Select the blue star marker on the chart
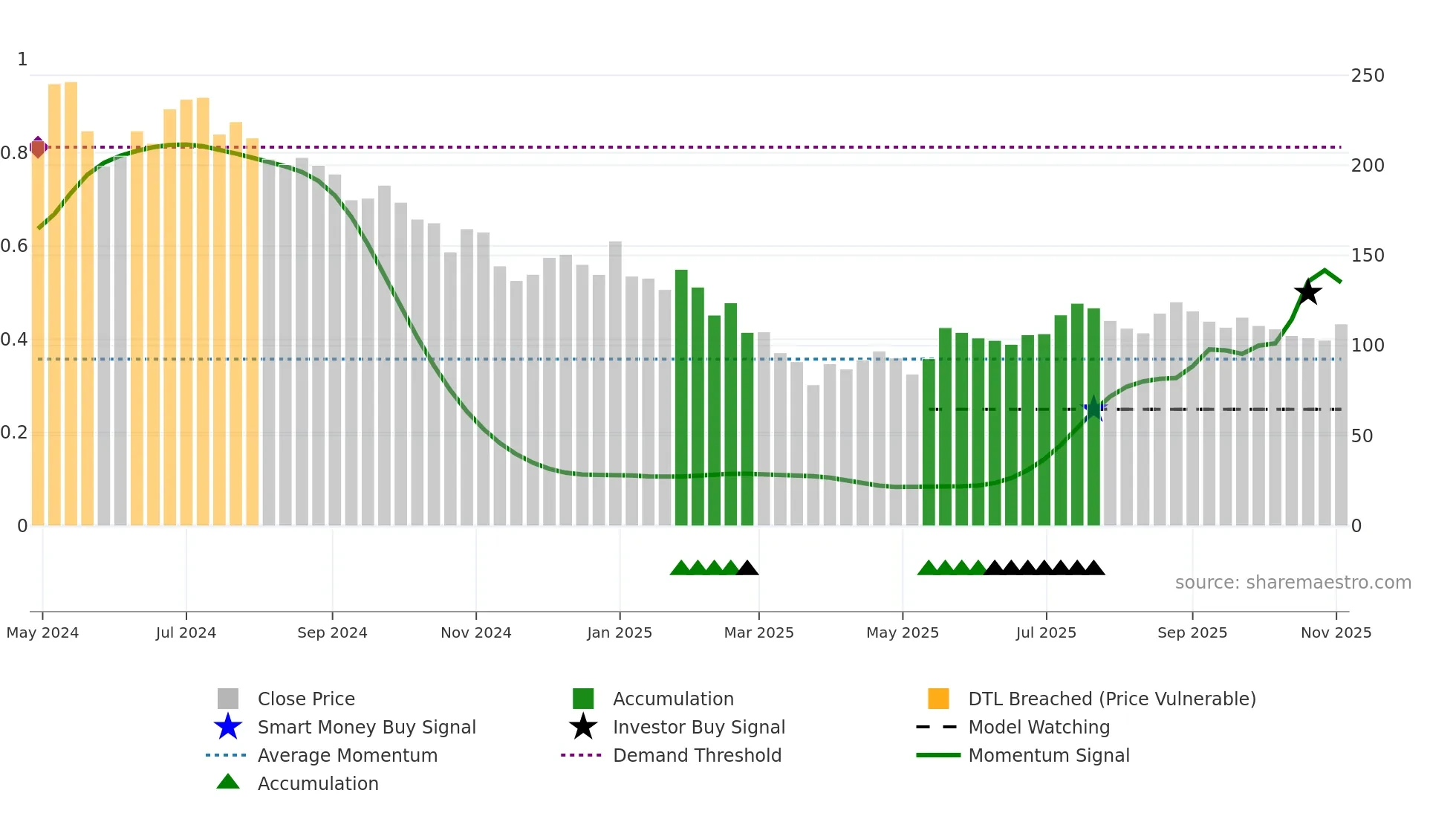Viewport: 1456px width, 819px height. pyautogui.click(x=1093, y=409)
